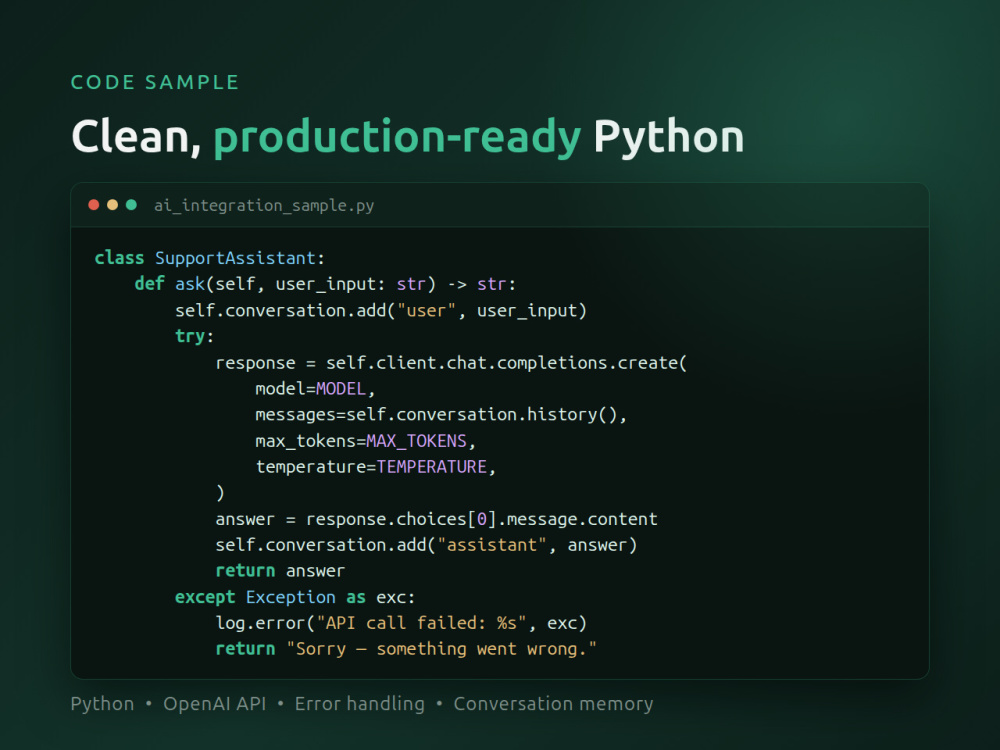Viewport: 1000px width, 750px height.
Task: Click the green dot in code window header
Action: pos(131,205)
